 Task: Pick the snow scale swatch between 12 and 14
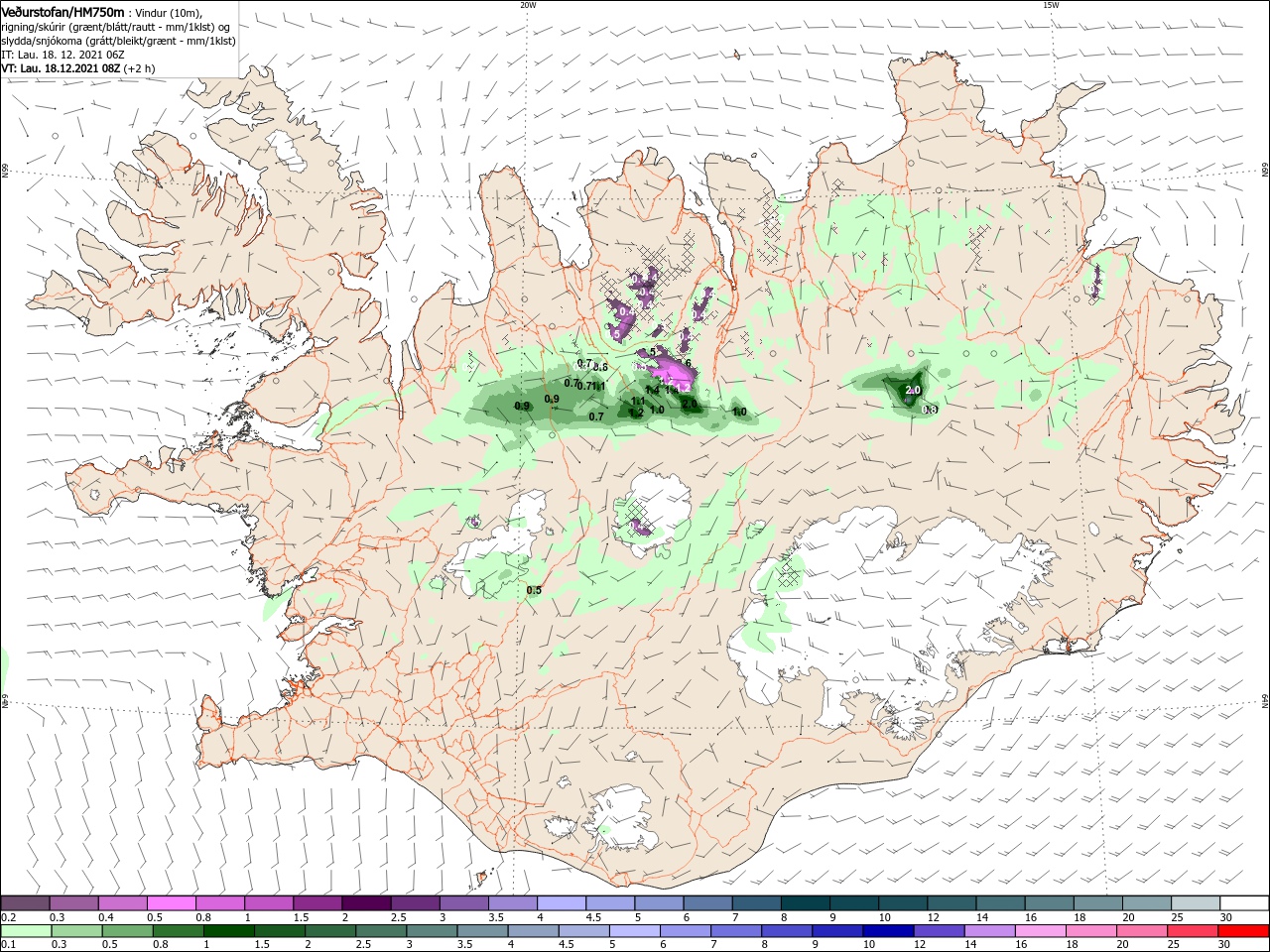coord(952,903)
